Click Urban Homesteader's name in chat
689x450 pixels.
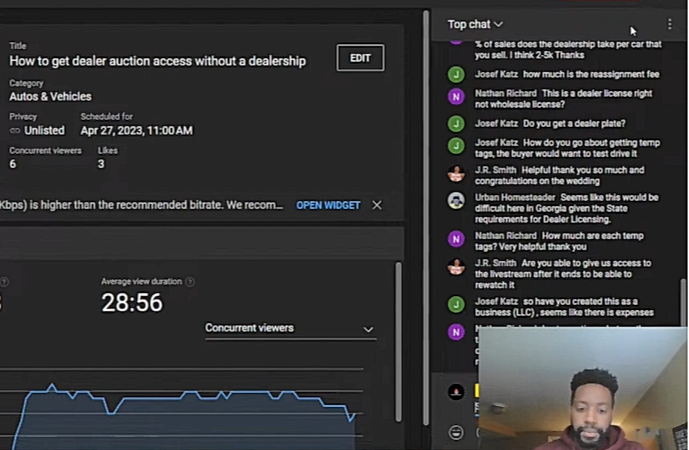515,197
